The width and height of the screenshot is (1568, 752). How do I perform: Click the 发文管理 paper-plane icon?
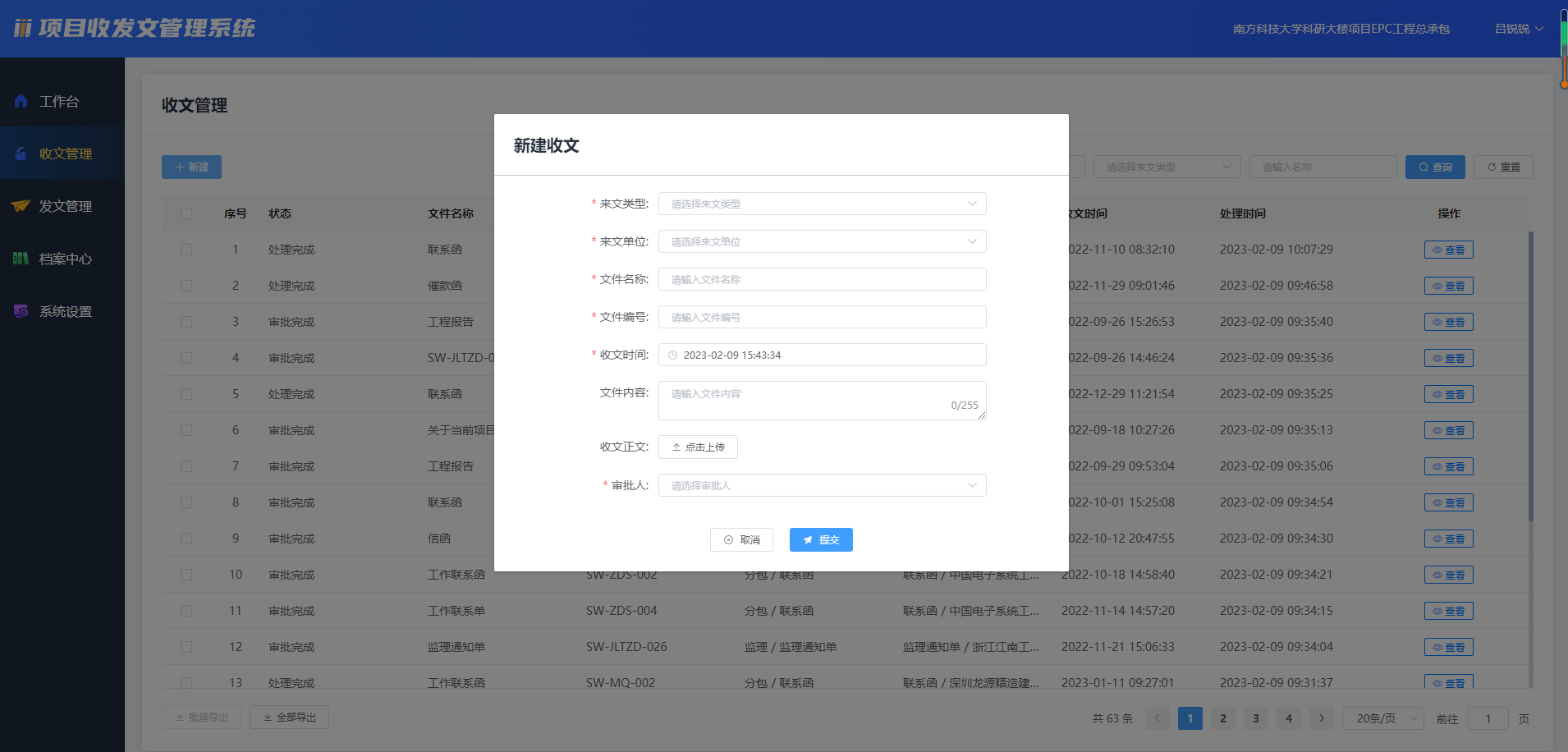pyautogui.click(x=21, y=206)
